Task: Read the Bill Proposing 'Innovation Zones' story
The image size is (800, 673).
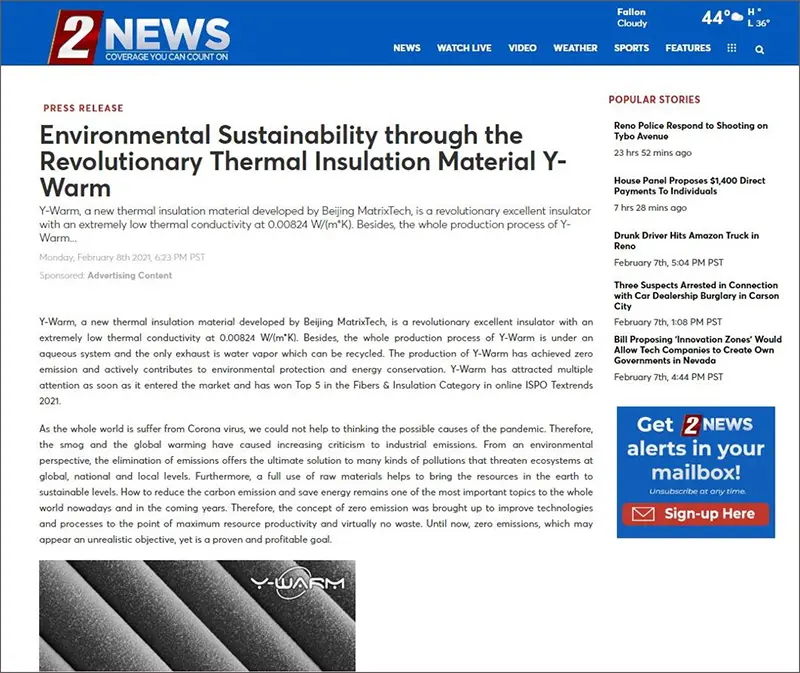Action: [697, 351]
